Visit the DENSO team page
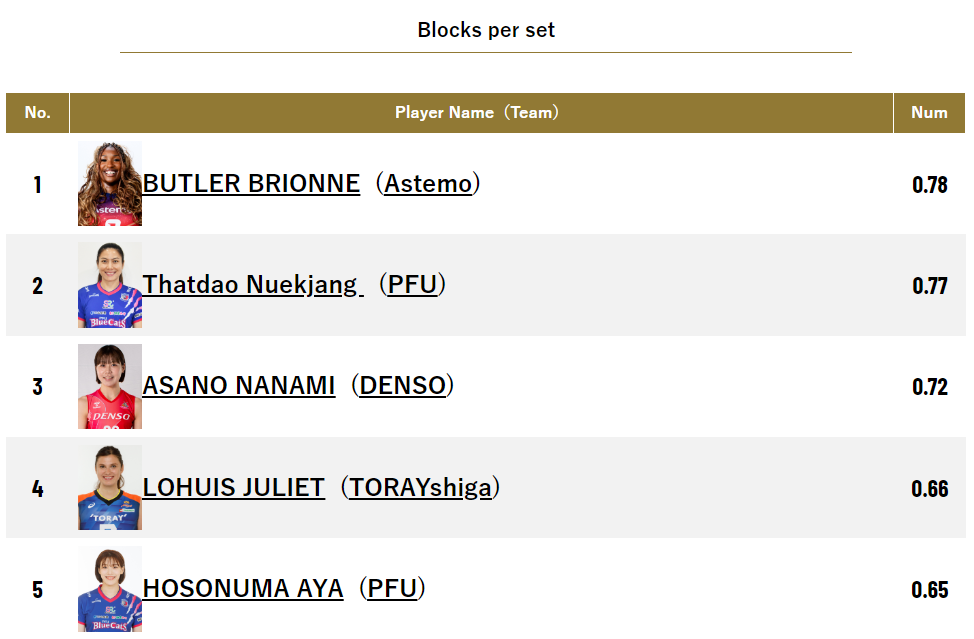 click(403, 386)
